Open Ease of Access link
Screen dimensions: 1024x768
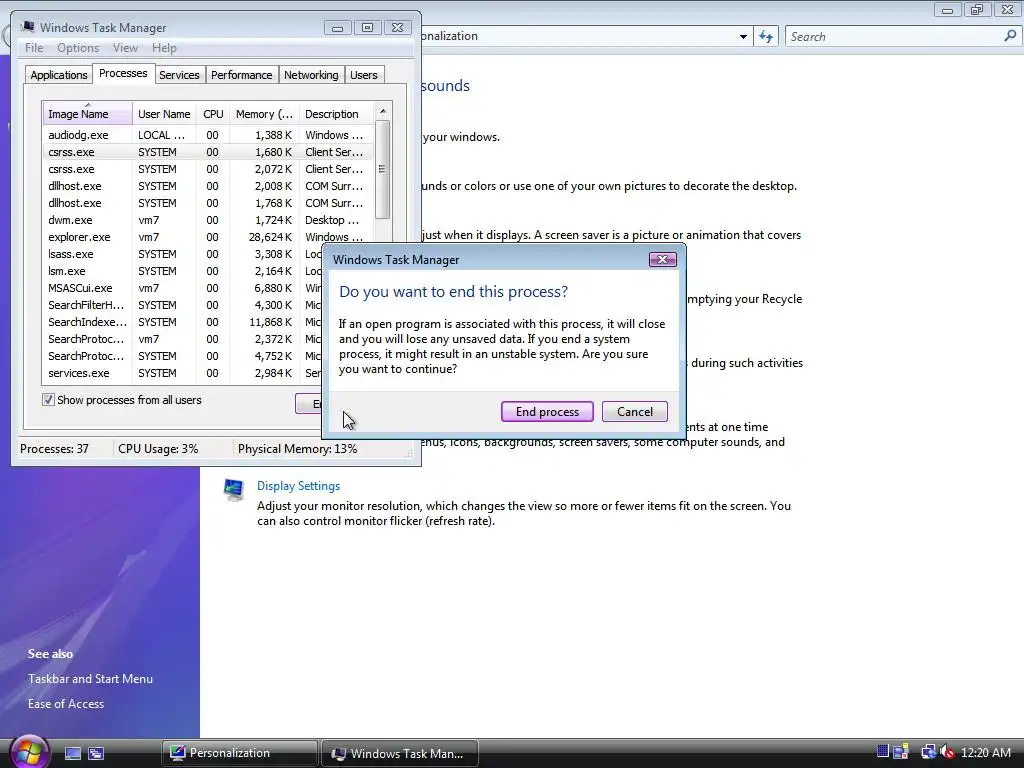pos(65,703)
